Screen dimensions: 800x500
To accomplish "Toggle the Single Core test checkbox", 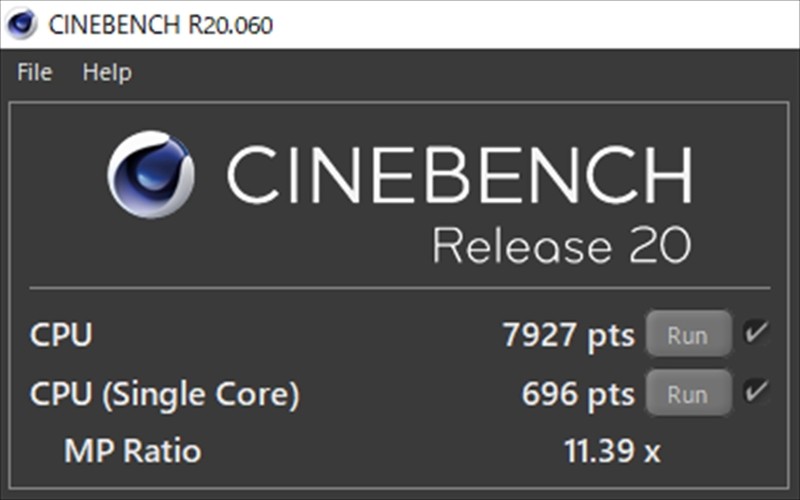I will 756,392.
